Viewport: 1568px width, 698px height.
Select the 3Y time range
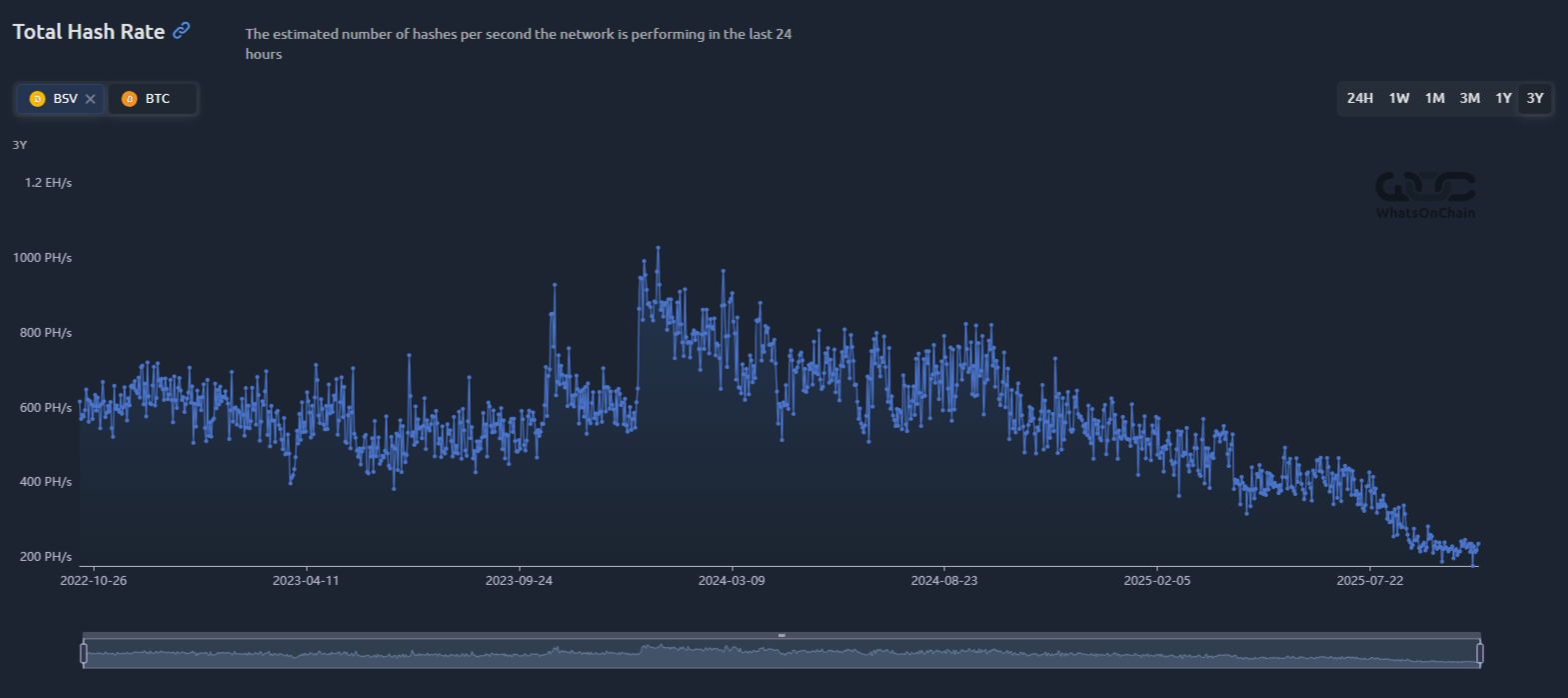click(x=1535, y=98)
